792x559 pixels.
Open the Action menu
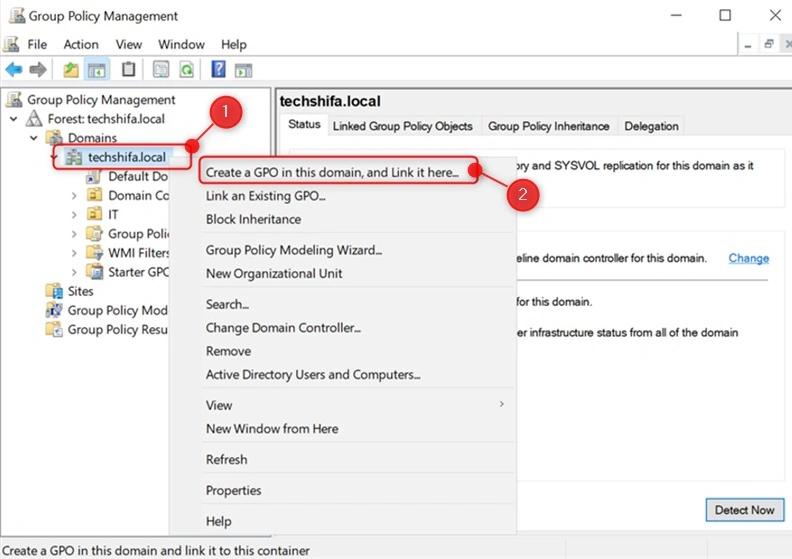(81, 44)
